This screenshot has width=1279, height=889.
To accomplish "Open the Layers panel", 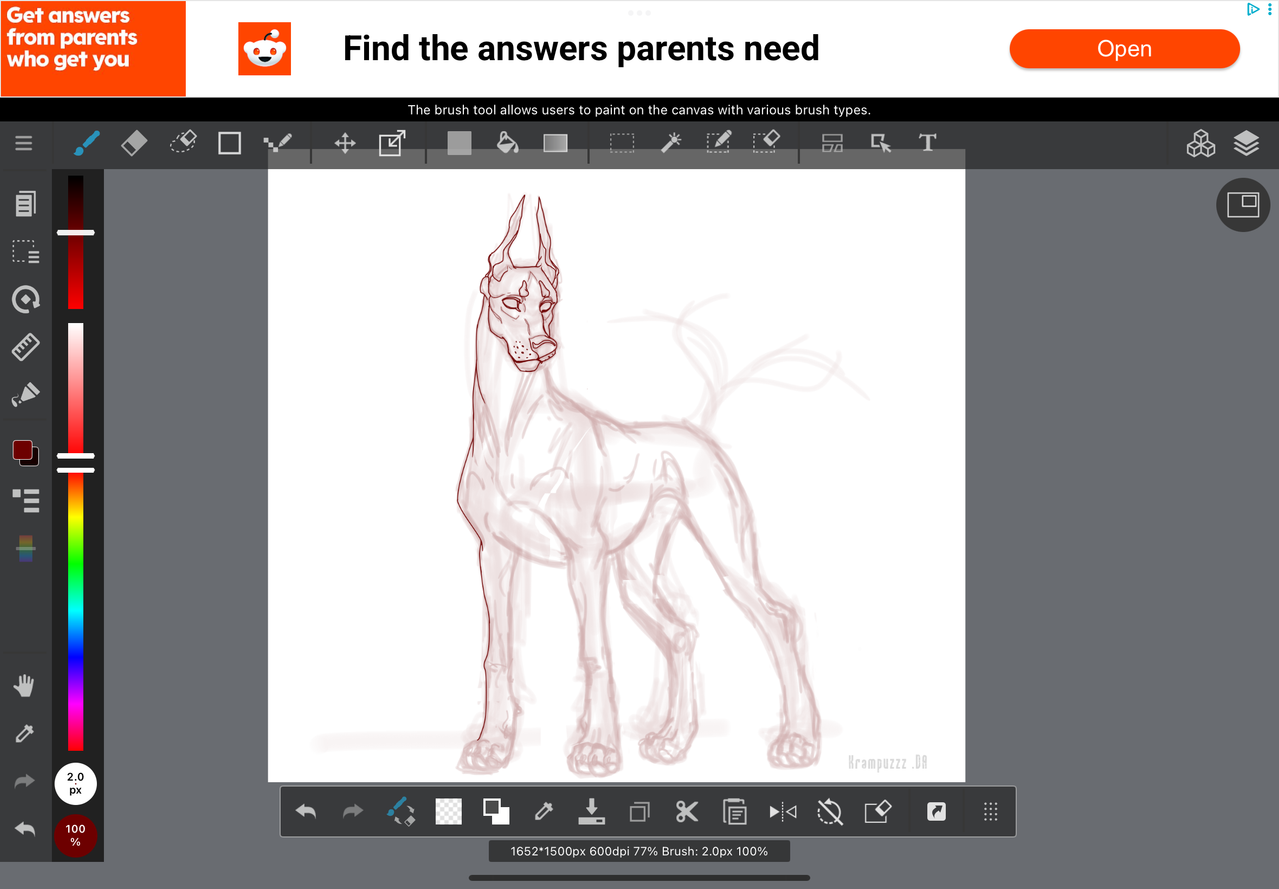I will [x=1246, y=143].
